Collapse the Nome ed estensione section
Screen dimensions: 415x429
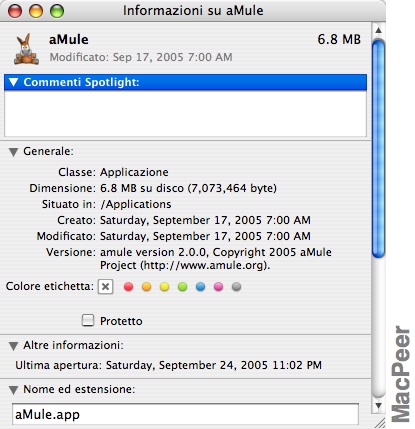point(13,390)
